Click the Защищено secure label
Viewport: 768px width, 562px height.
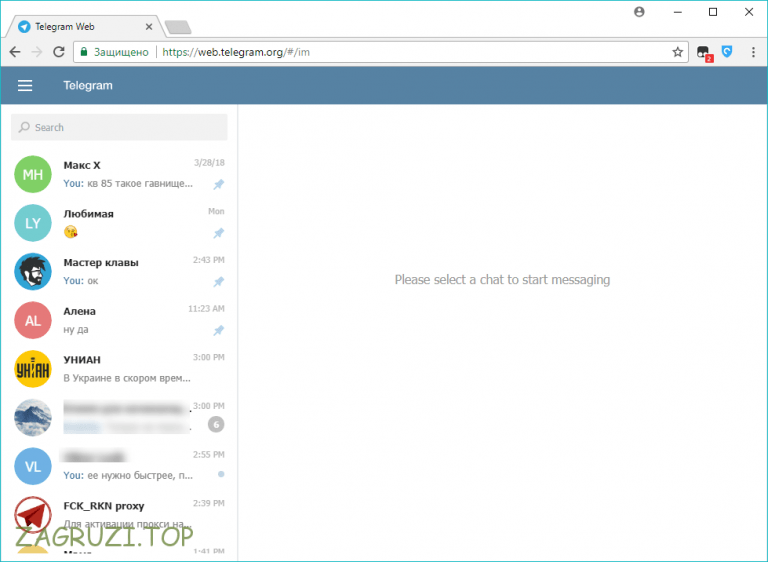click(121, 52)
